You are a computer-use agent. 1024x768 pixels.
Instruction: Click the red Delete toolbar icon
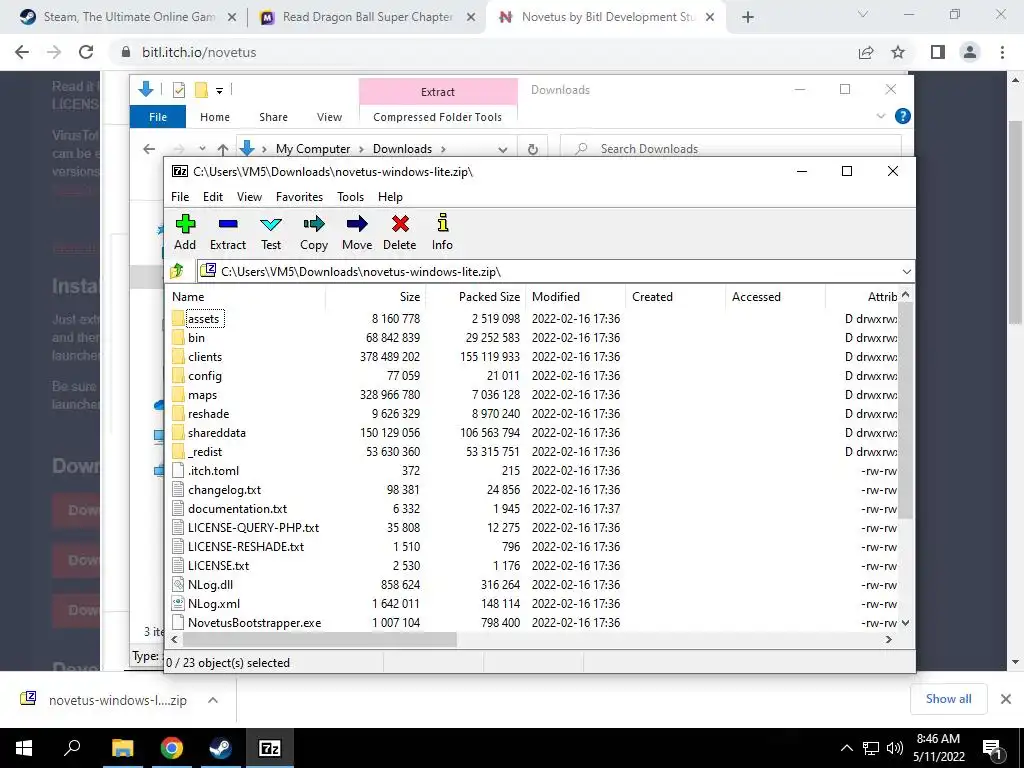[400, 224]
